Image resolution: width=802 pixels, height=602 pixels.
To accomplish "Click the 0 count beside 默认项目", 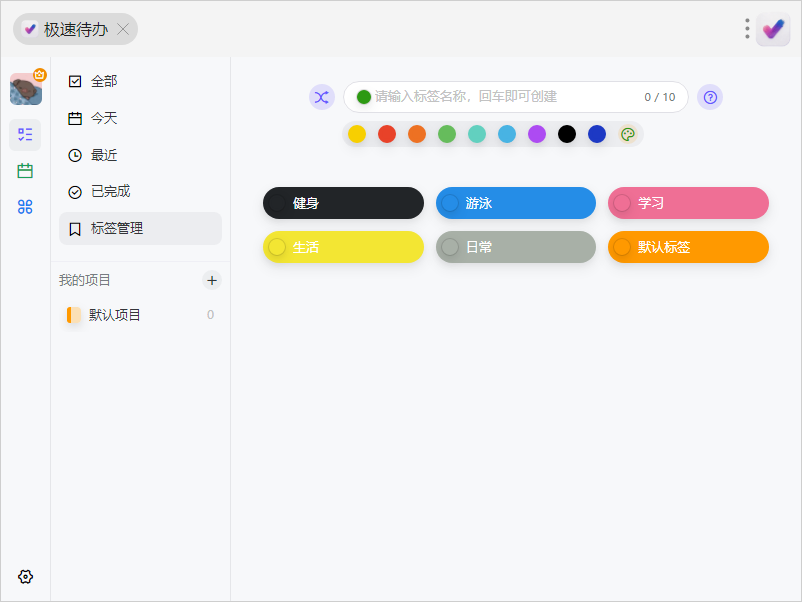I will [210, 315].
